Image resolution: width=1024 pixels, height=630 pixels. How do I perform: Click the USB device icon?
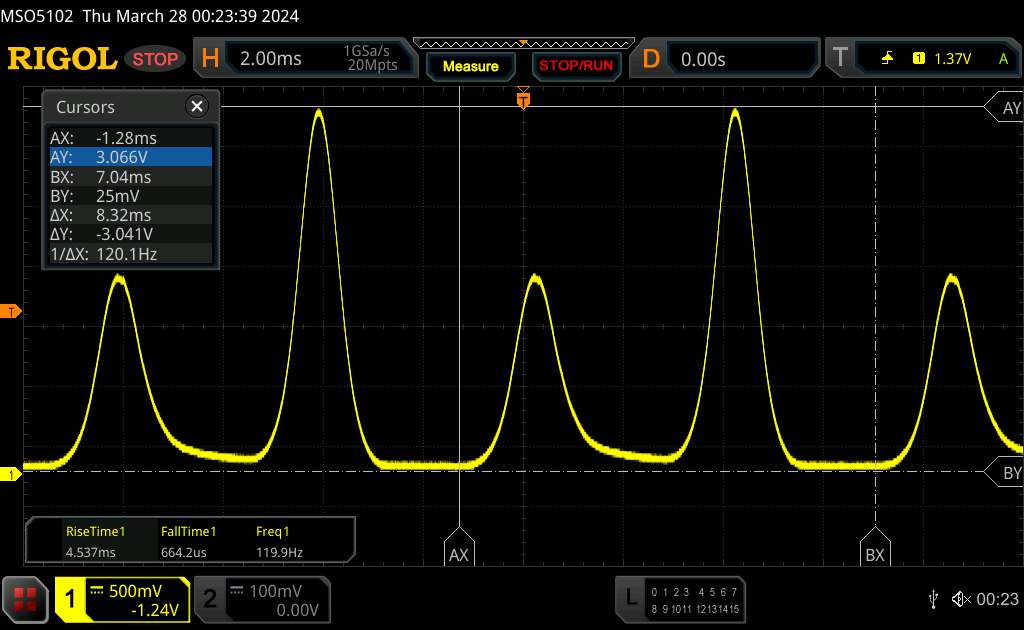coord(934,598)
